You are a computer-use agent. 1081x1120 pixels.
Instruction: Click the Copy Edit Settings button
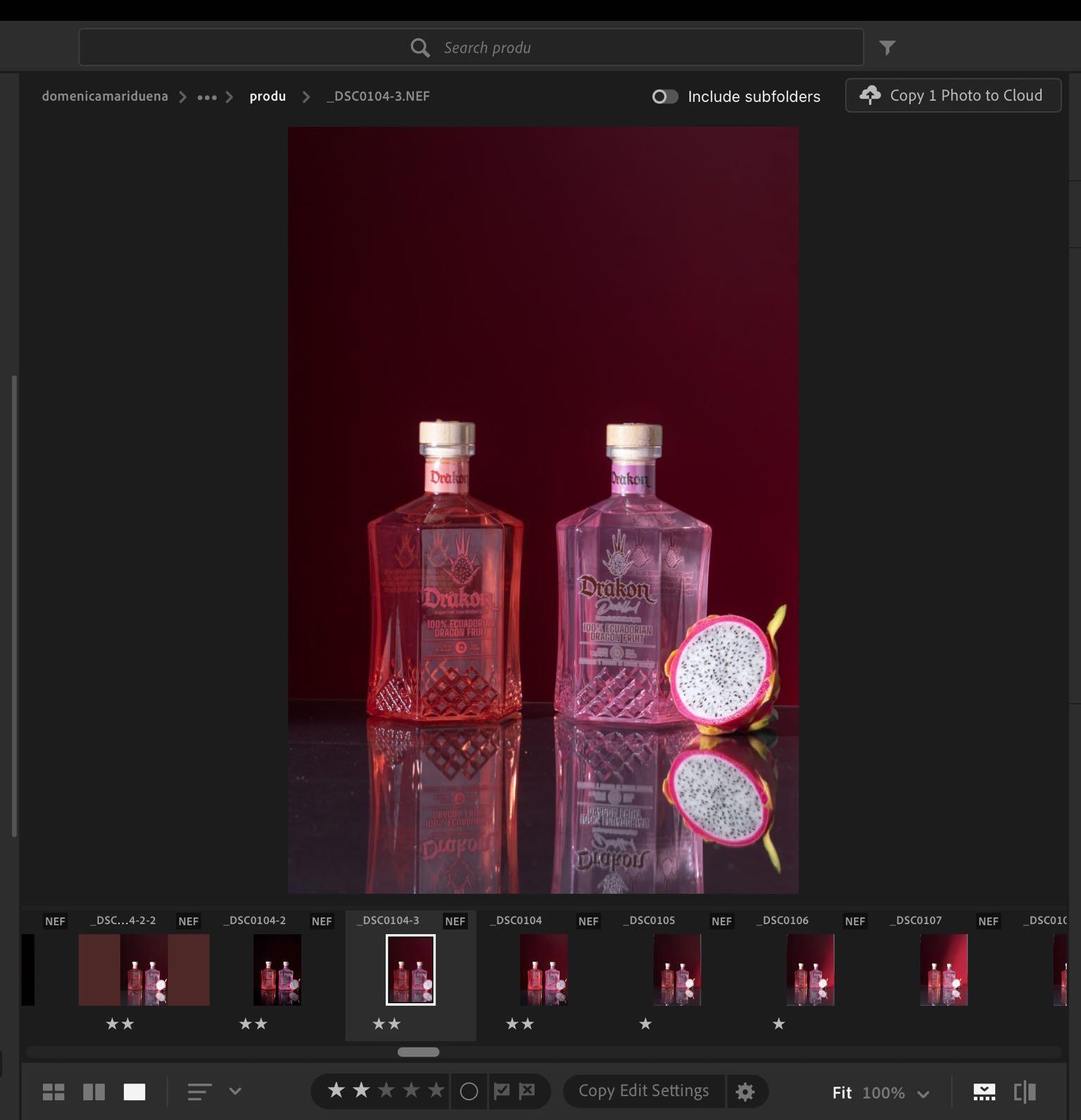click(643, 1090)
